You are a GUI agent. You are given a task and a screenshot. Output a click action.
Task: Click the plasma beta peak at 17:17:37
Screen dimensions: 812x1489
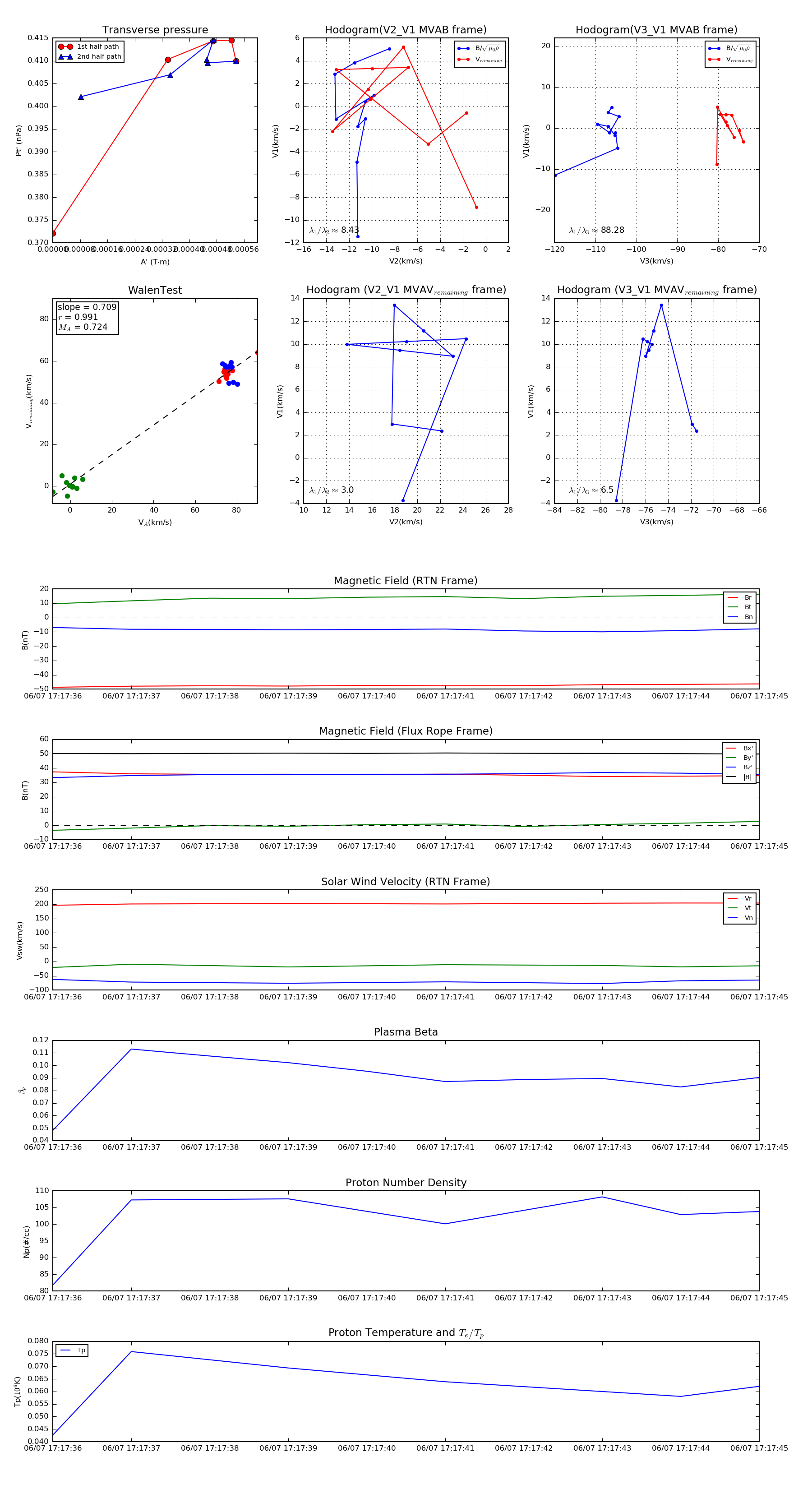pos(131,1049)
